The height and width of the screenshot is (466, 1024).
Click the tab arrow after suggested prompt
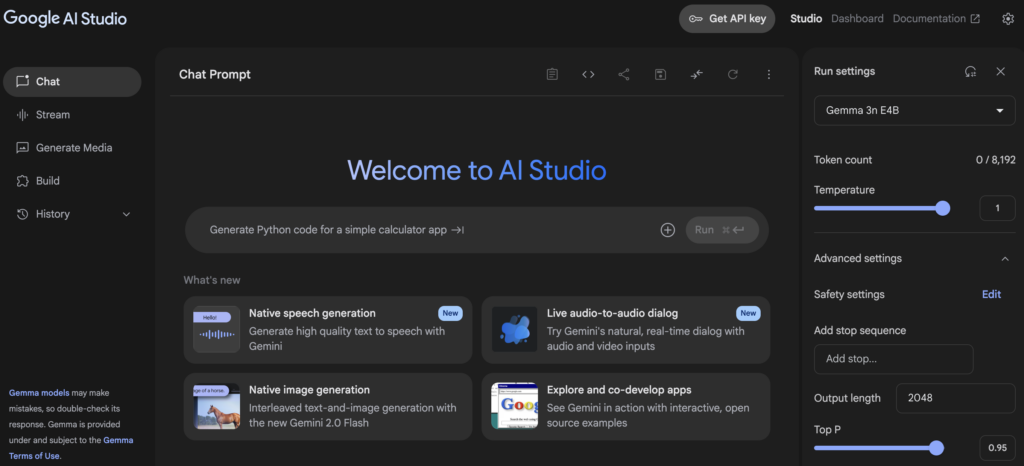[x=458, y=230]
